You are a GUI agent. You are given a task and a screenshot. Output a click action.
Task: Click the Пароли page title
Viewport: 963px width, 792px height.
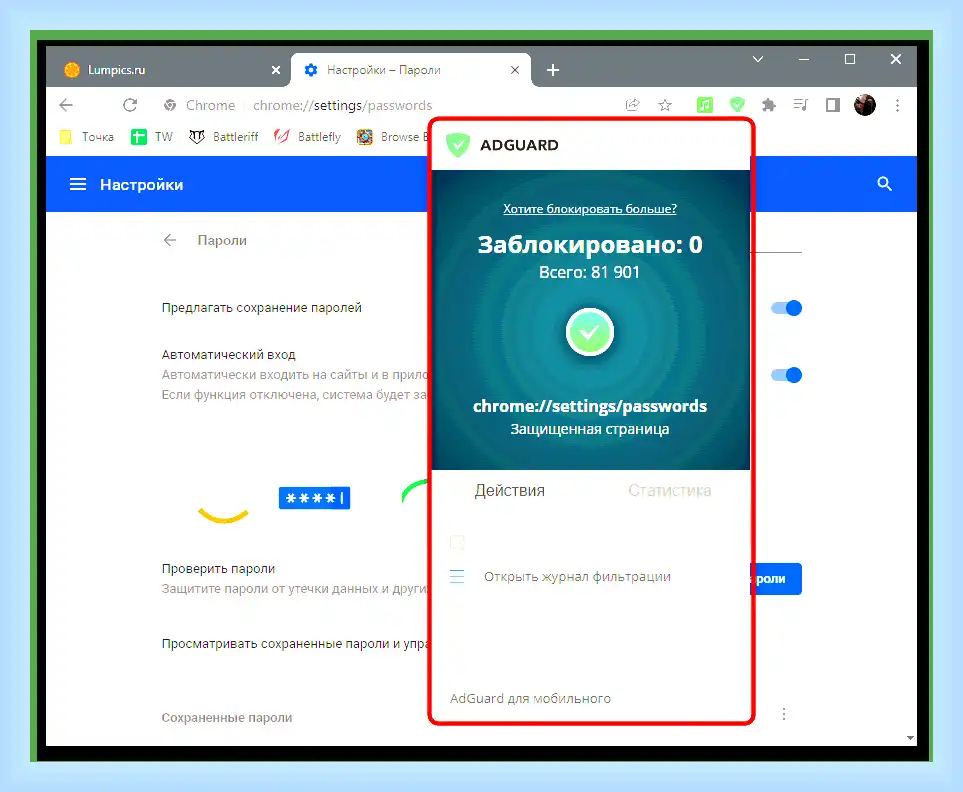point(222,240)
